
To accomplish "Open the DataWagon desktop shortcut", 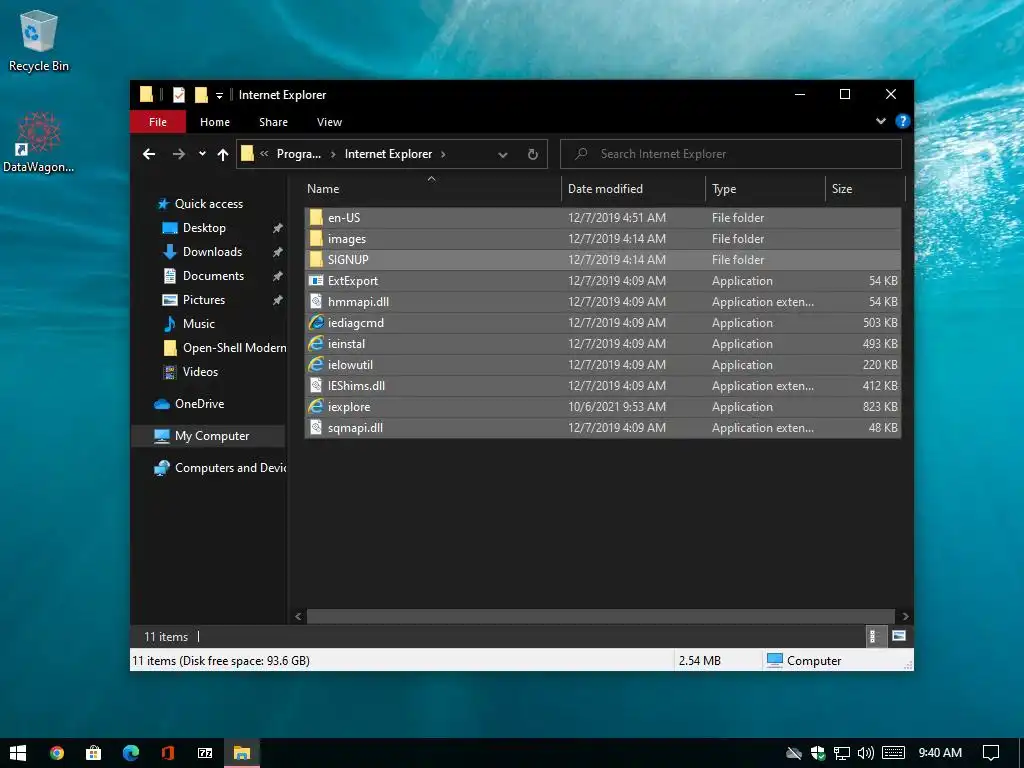I will (39, 142).
